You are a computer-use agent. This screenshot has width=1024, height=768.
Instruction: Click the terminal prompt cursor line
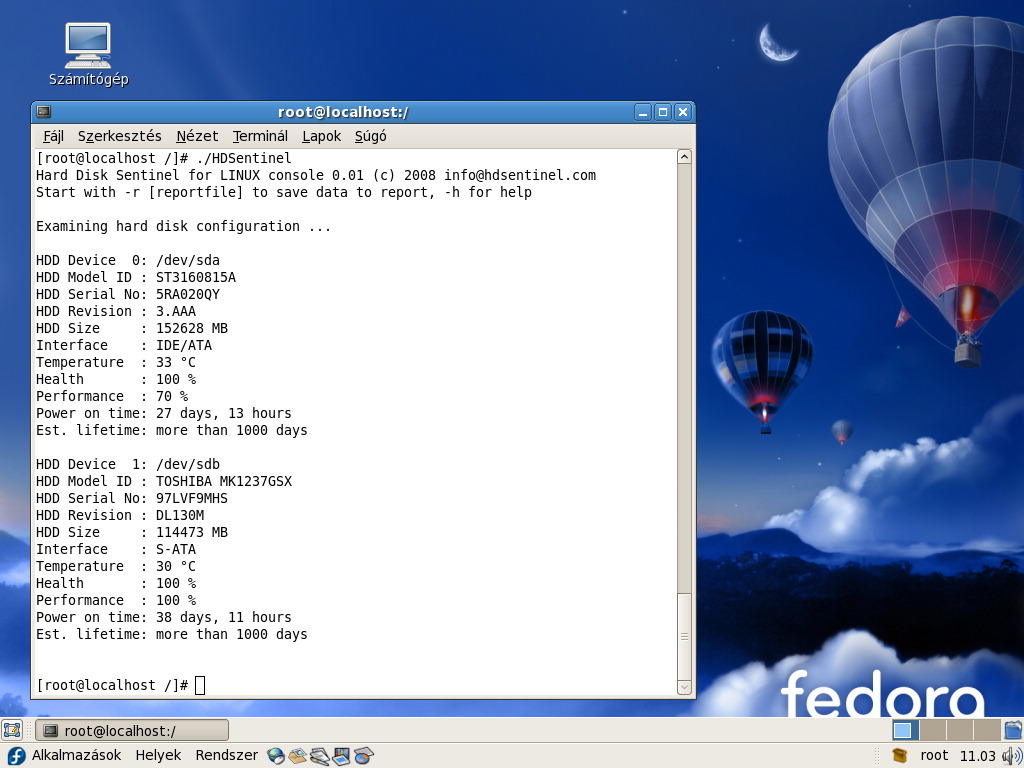click(x=121, y=685)
